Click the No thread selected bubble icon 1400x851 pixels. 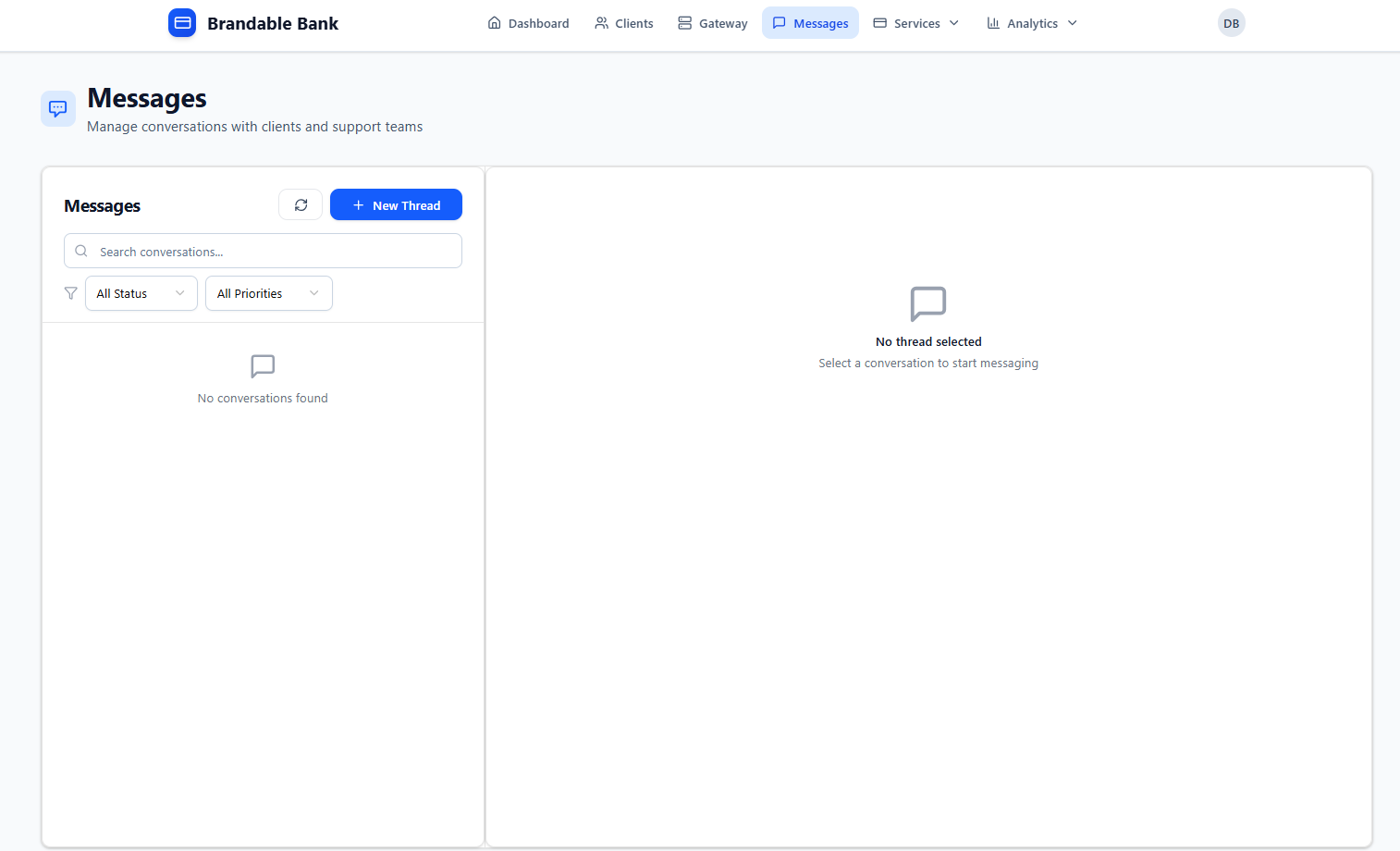[x=927, y=303]
